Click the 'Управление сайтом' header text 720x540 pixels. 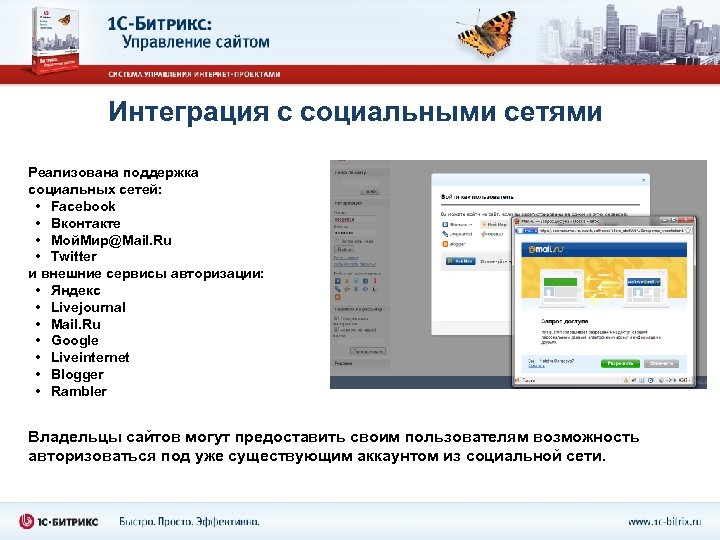(x=196, y=42)
